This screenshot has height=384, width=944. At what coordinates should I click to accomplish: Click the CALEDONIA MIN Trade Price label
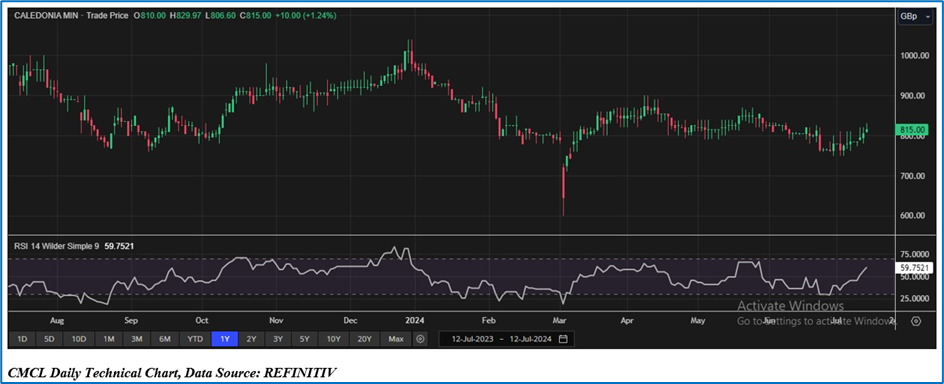click(71, 16)
